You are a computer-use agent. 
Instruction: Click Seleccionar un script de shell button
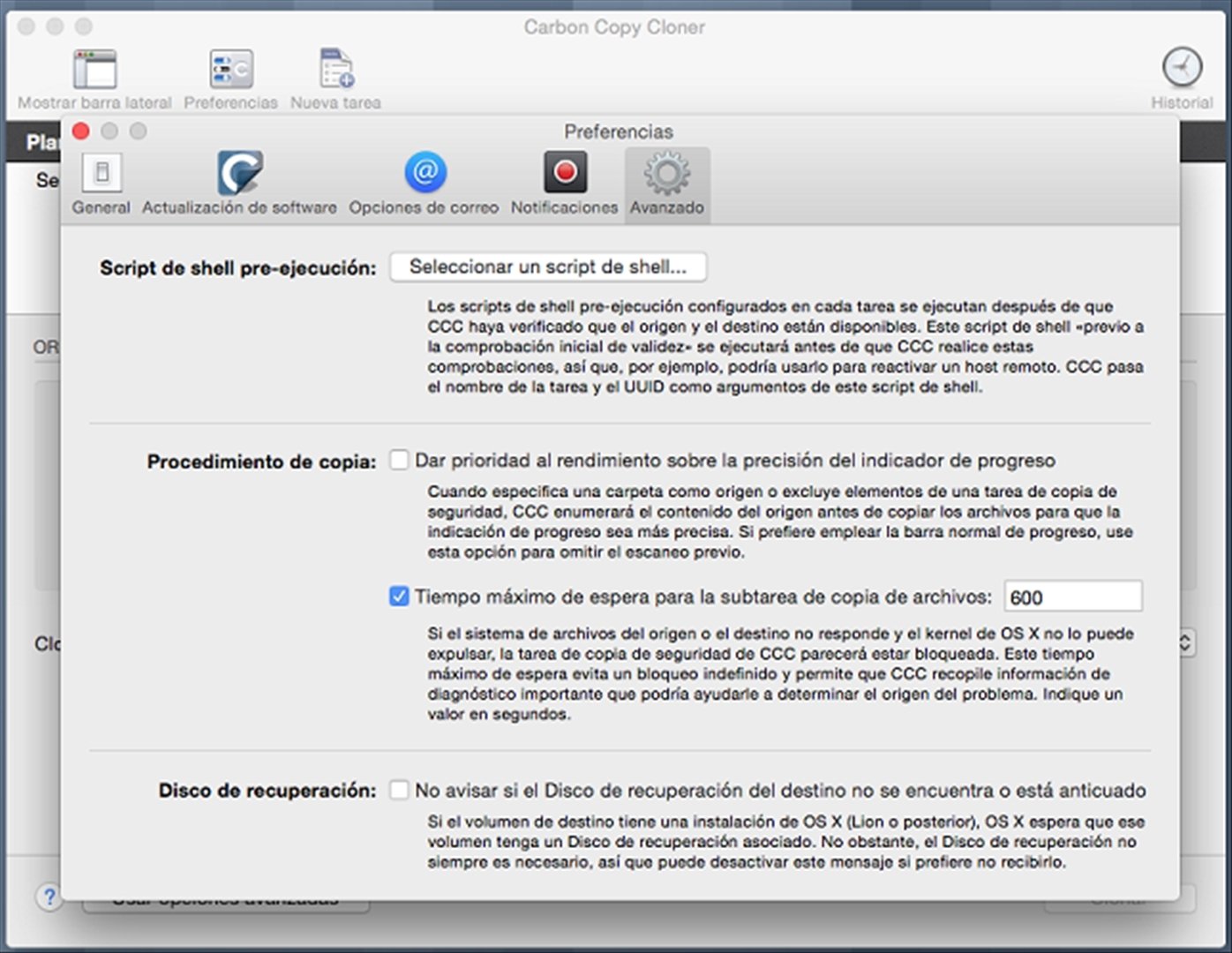548,266
